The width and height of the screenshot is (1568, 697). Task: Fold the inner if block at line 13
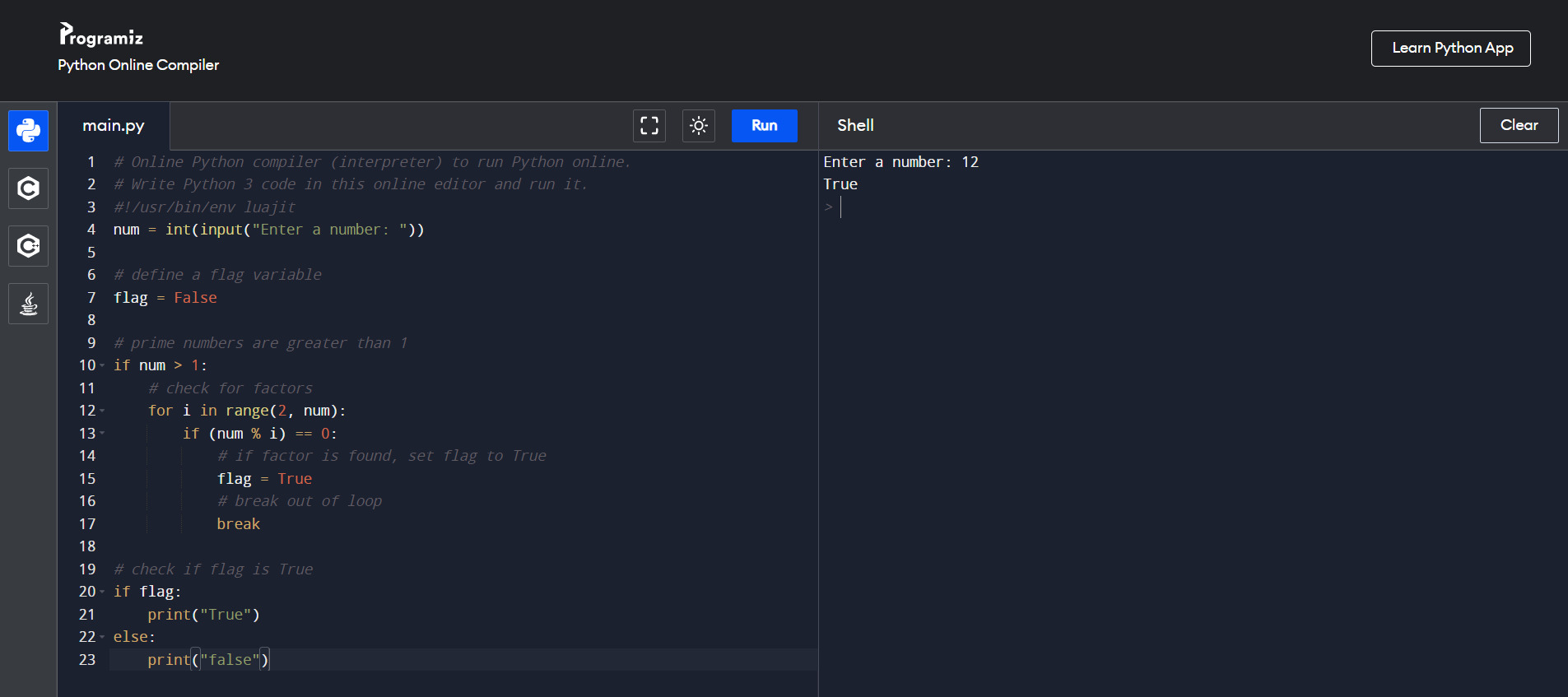coord(102,433)
